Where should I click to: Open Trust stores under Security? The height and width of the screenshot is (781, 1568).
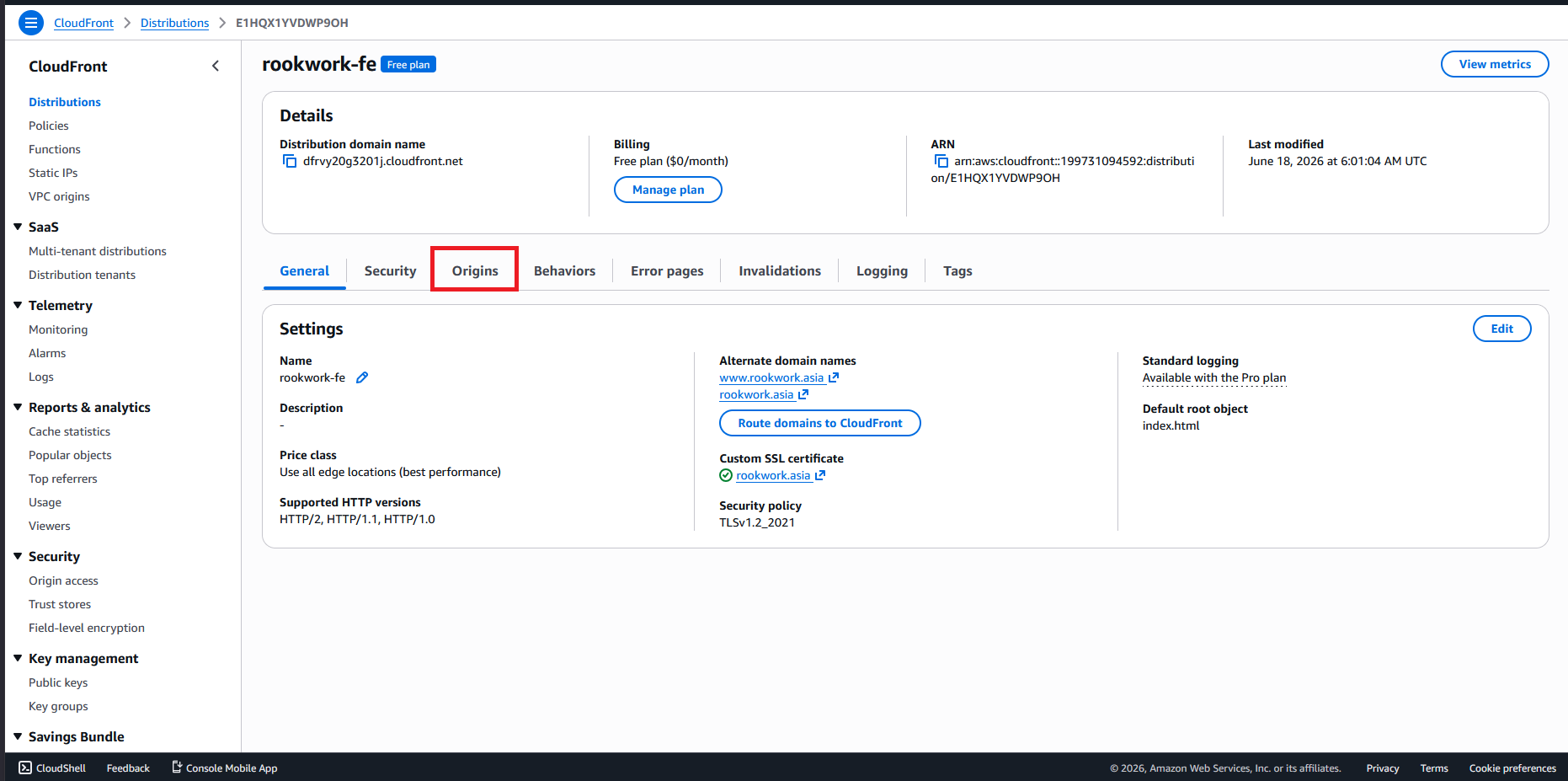pyautogui.click(x=60, y=604)
